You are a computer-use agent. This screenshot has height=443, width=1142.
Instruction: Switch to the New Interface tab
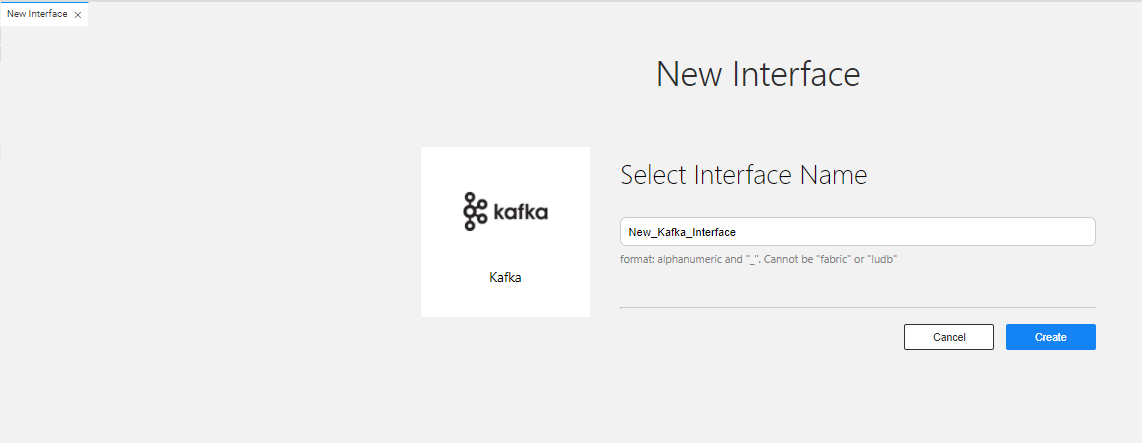[x=37, y=15]
